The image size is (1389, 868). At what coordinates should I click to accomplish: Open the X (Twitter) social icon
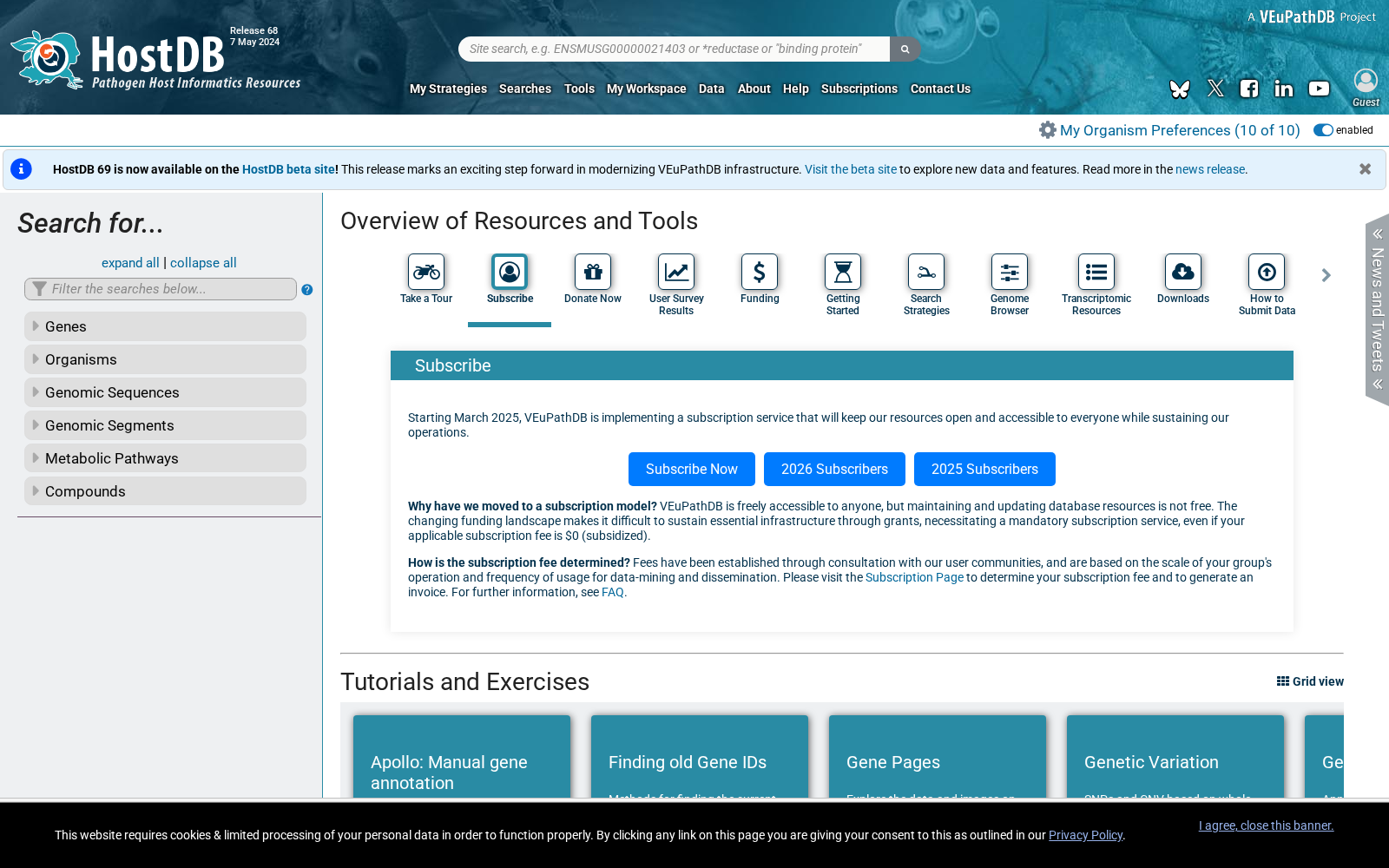pyautogui.click(x=1215, y=89)
